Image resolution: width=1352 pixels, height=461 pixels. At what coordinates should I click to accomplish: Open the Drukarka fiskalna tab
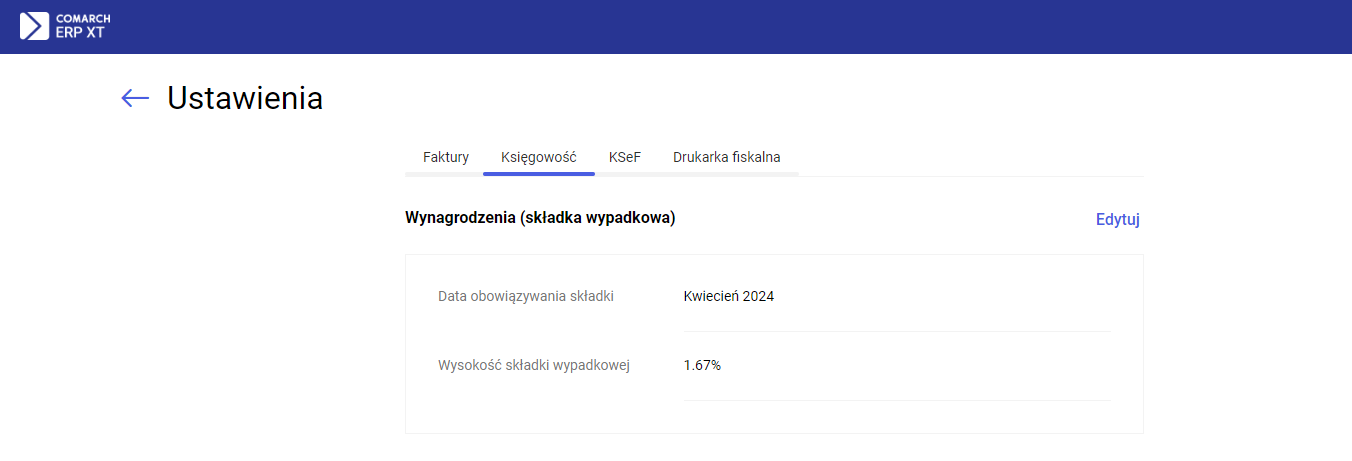coord(726,157)
